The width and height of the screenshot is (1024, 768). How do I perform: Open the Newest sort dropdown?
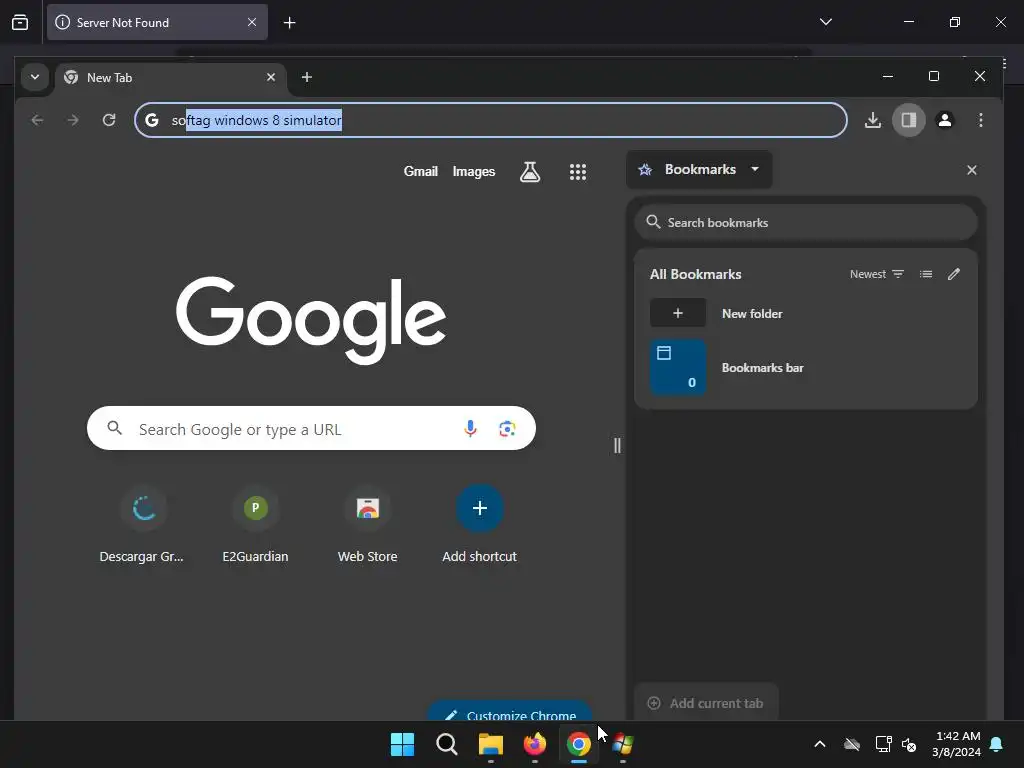click(x=876, y=274)
